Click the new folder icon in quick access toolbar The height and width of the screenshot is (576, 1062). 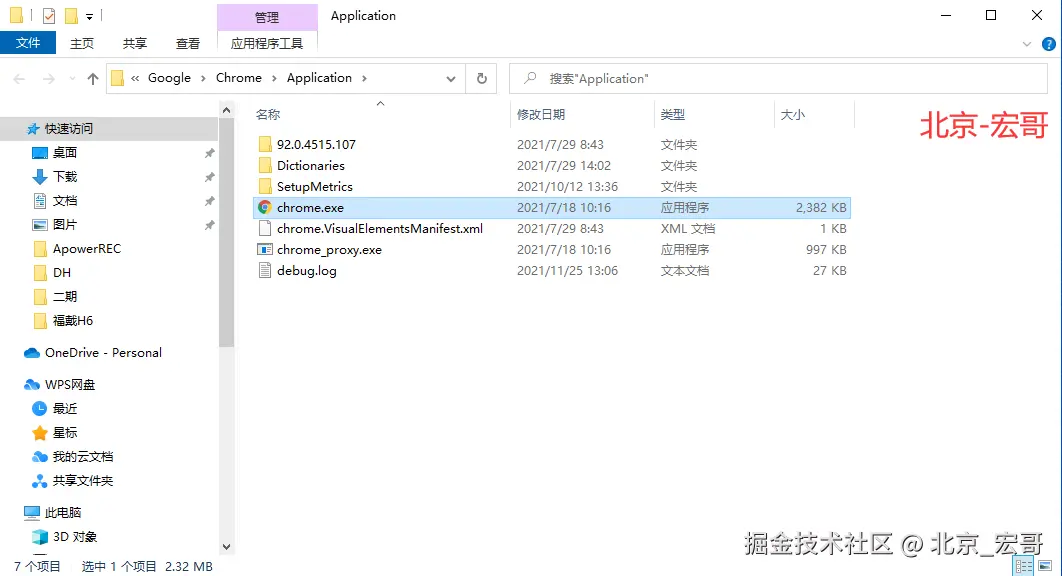pos(71,15)
